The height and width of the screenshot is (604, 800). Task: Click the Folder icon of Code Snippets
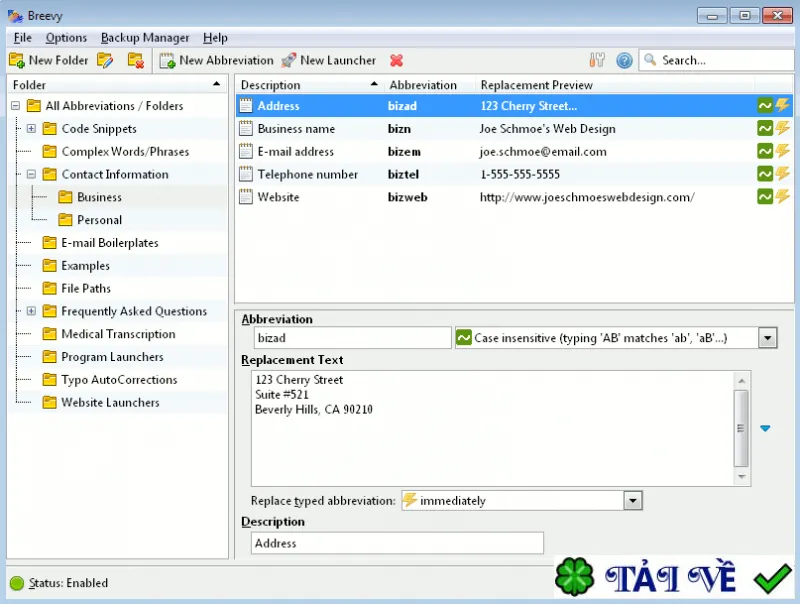(49, 129)
